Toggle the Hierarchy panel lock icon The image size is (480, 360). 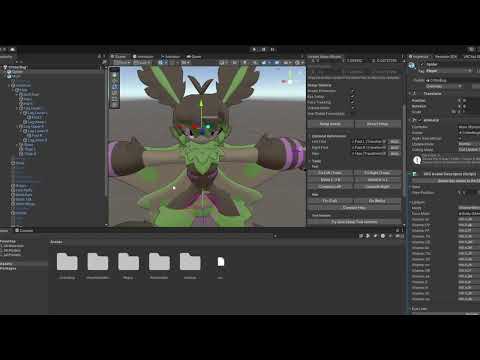click(x=99, y=57)
